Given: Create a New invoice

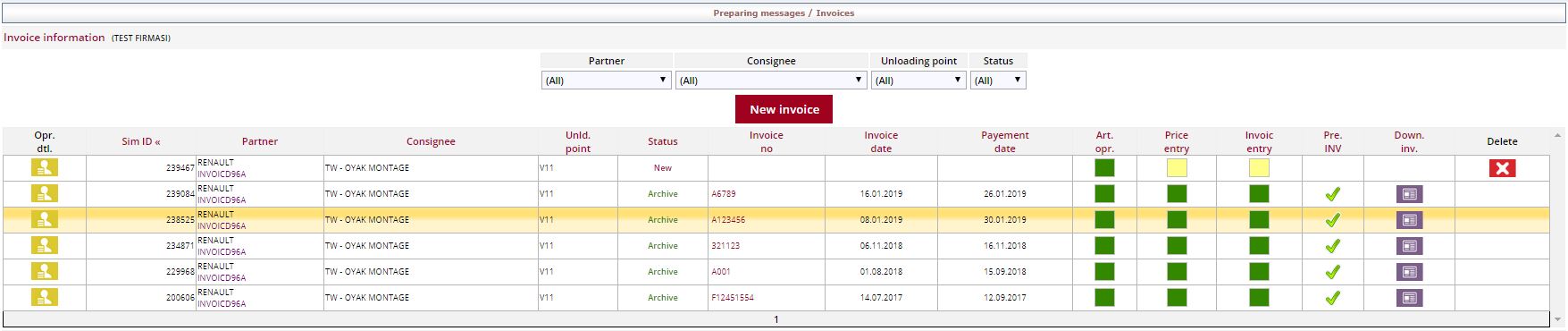Looking at the screenshot, I should (x=784, y=109).
